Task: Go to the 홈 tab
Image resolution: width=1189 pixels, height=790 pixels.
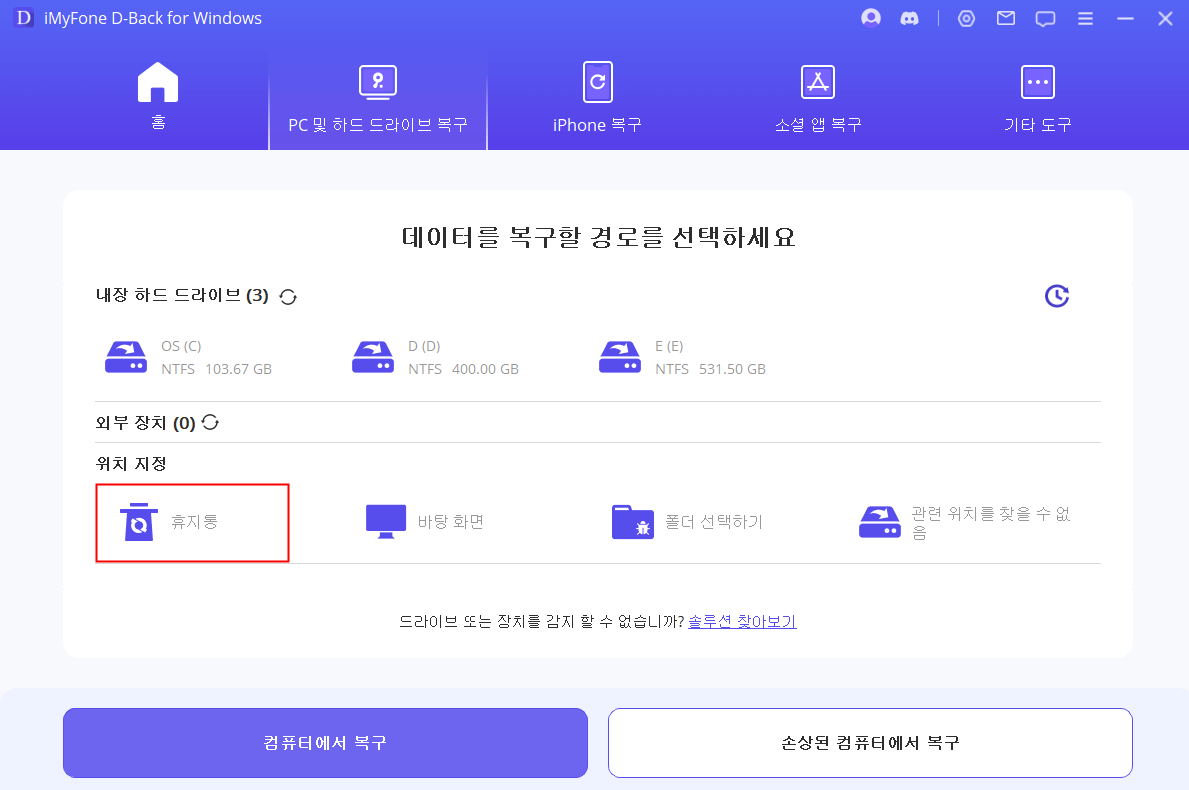Action: pos(158,96)
